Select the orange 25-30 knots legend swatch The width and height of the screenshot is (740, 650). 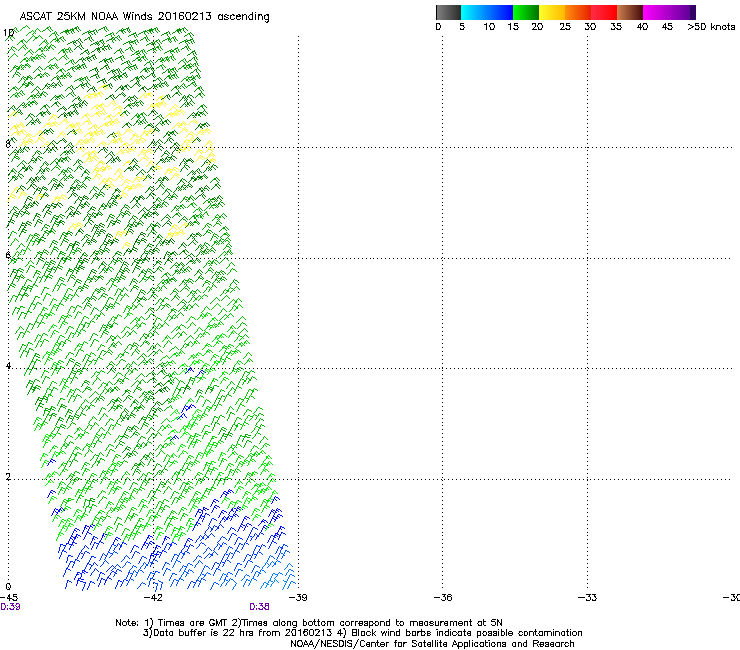pyautogui.click(x=578, y=12)
